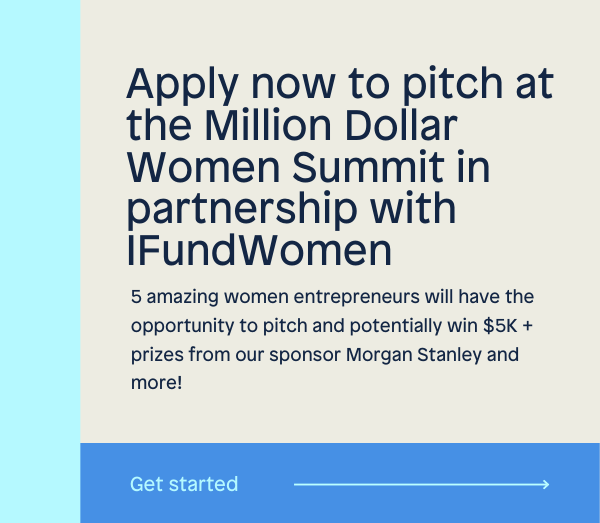The height and width of the screenshot is (523, 600).
Task: Click the word 'more!' ending paragraph
Action: click(157, 383)
